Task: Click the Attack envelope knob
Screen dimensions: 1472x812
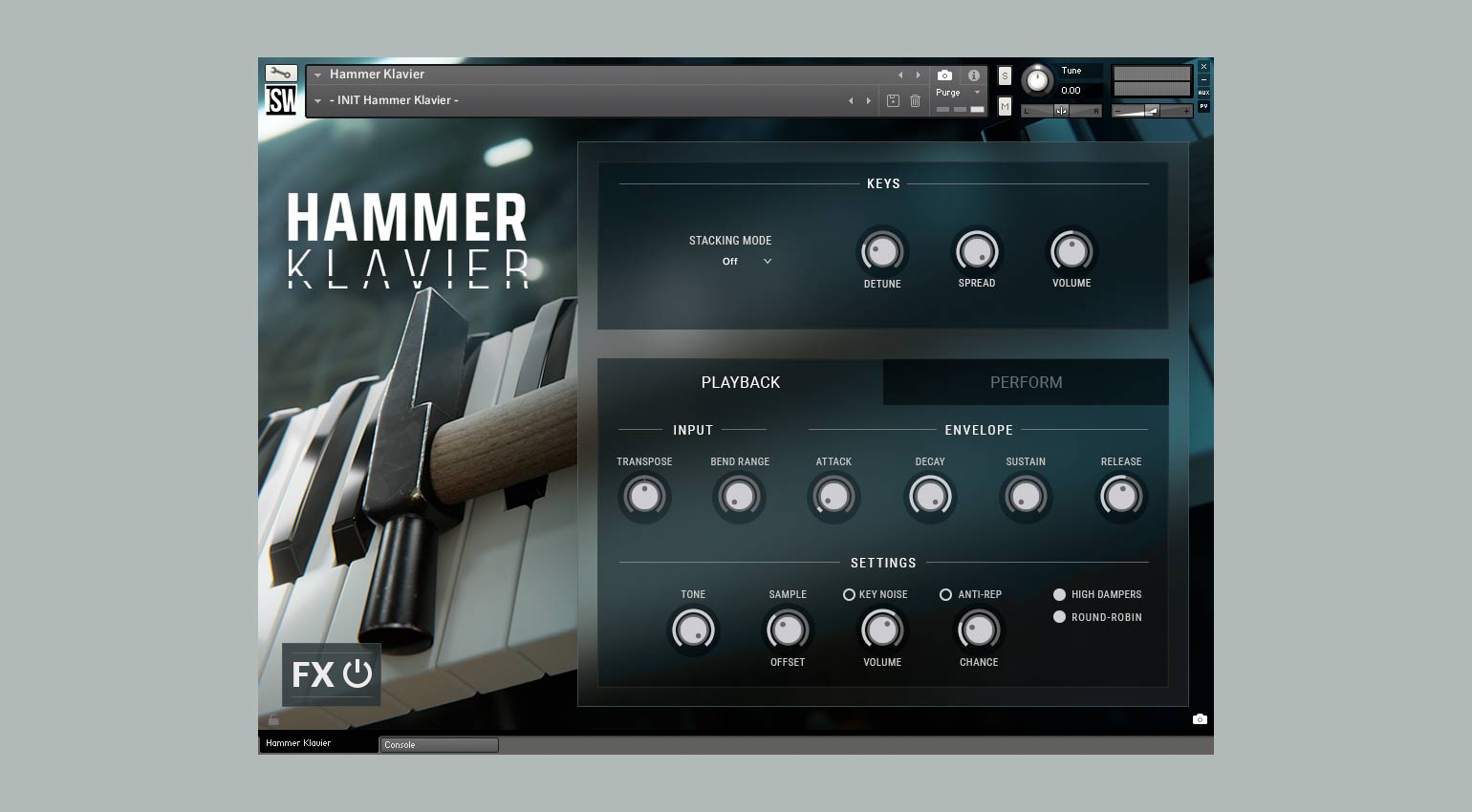Action: pos(833,497)
